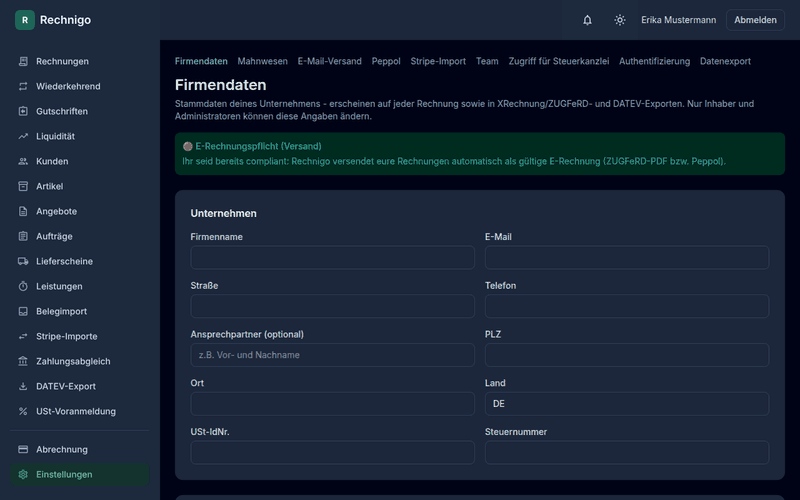Focus the USt-IdNr. input field

333,453
